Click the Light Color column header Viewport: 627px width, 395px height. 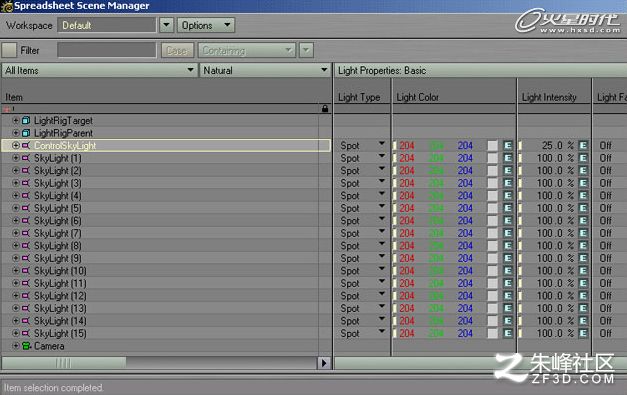tap(417, 97)
